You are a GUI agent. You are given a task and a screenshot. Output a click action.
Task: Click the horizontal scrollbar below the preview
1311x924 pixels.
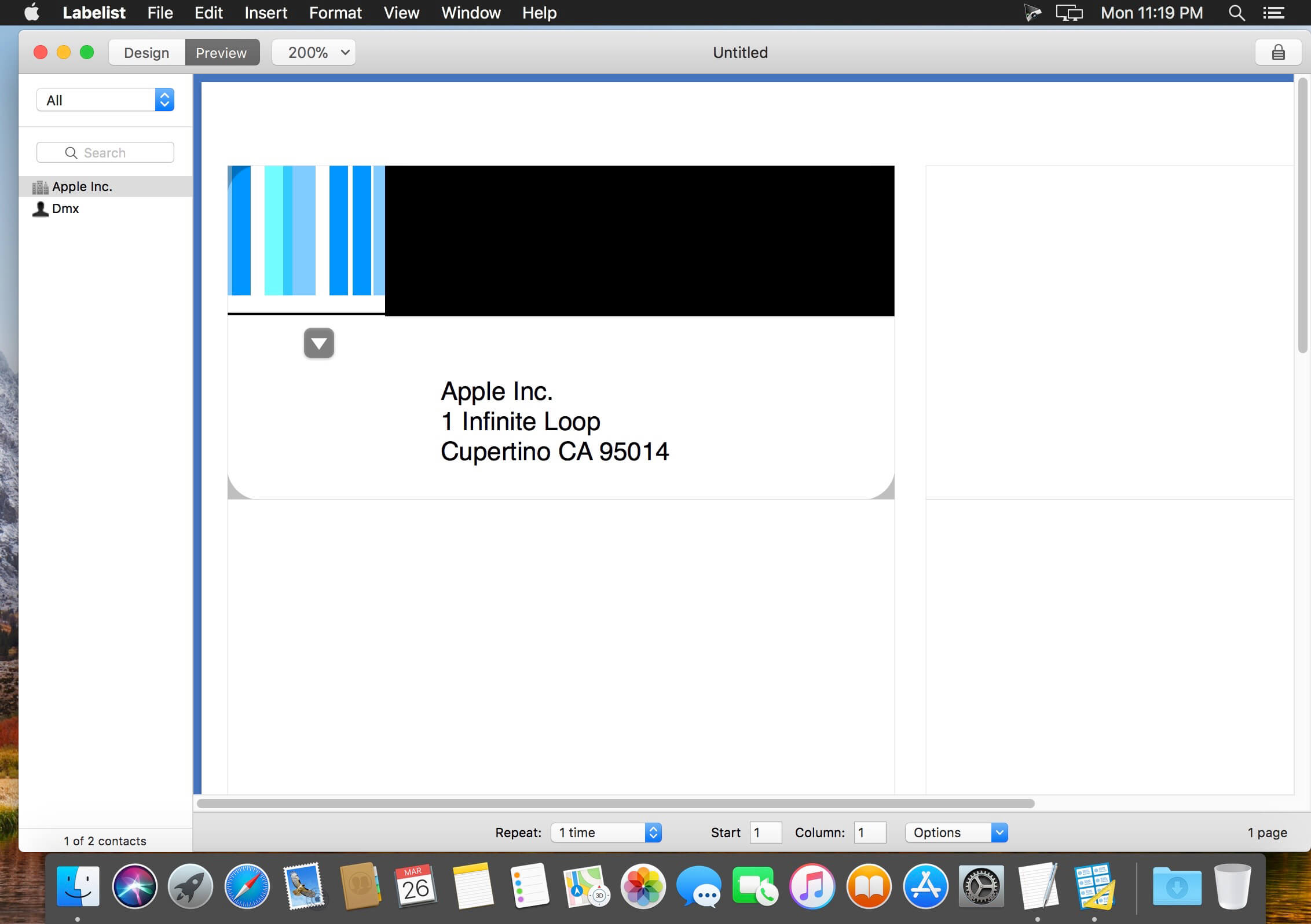tap(616, 804)
